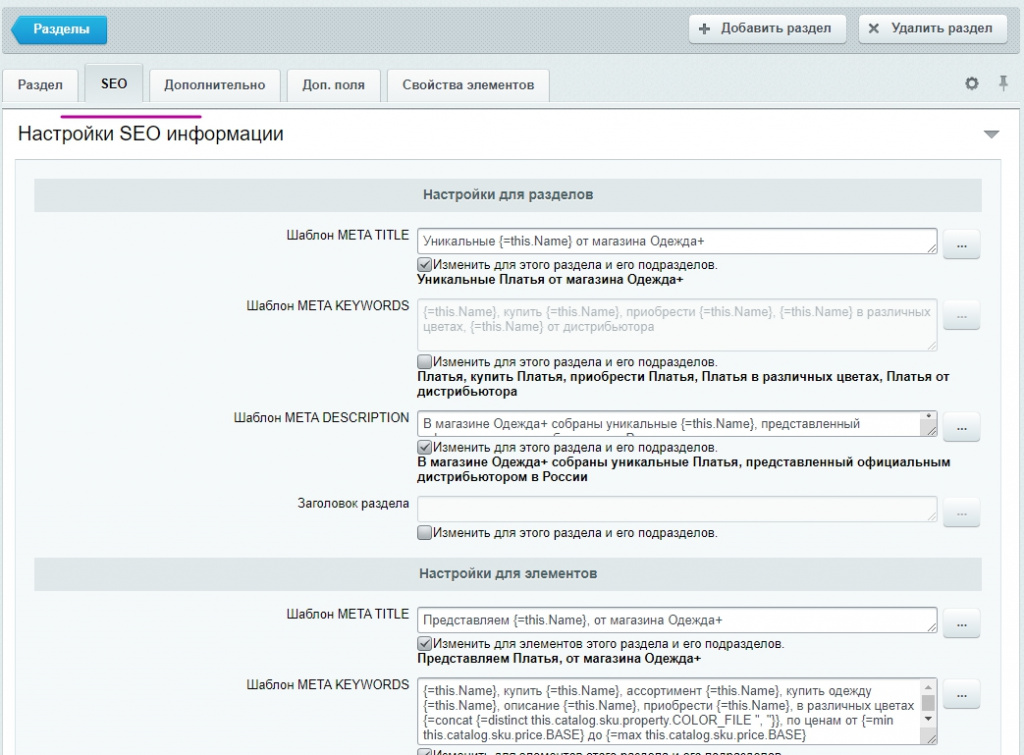
Task: Uncheck Изменить для элементов checkbox under META TITLE
Action: click(424, 643)
